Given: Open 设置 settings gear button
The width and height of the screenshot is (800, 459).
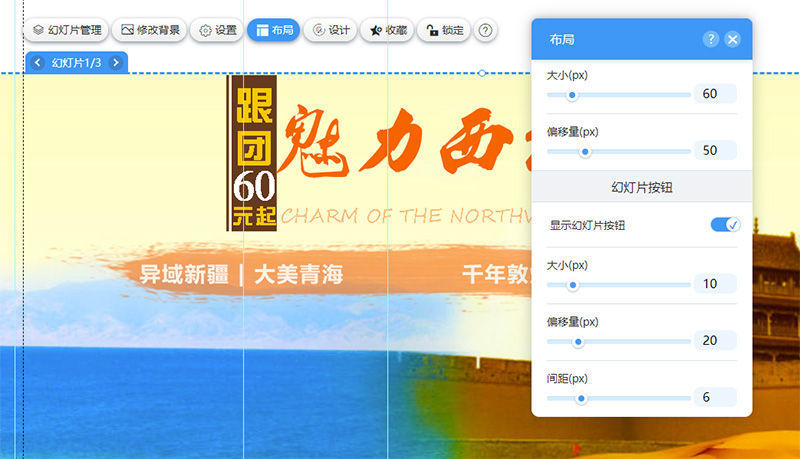Looking at the screenshot, I should (217, 30).
